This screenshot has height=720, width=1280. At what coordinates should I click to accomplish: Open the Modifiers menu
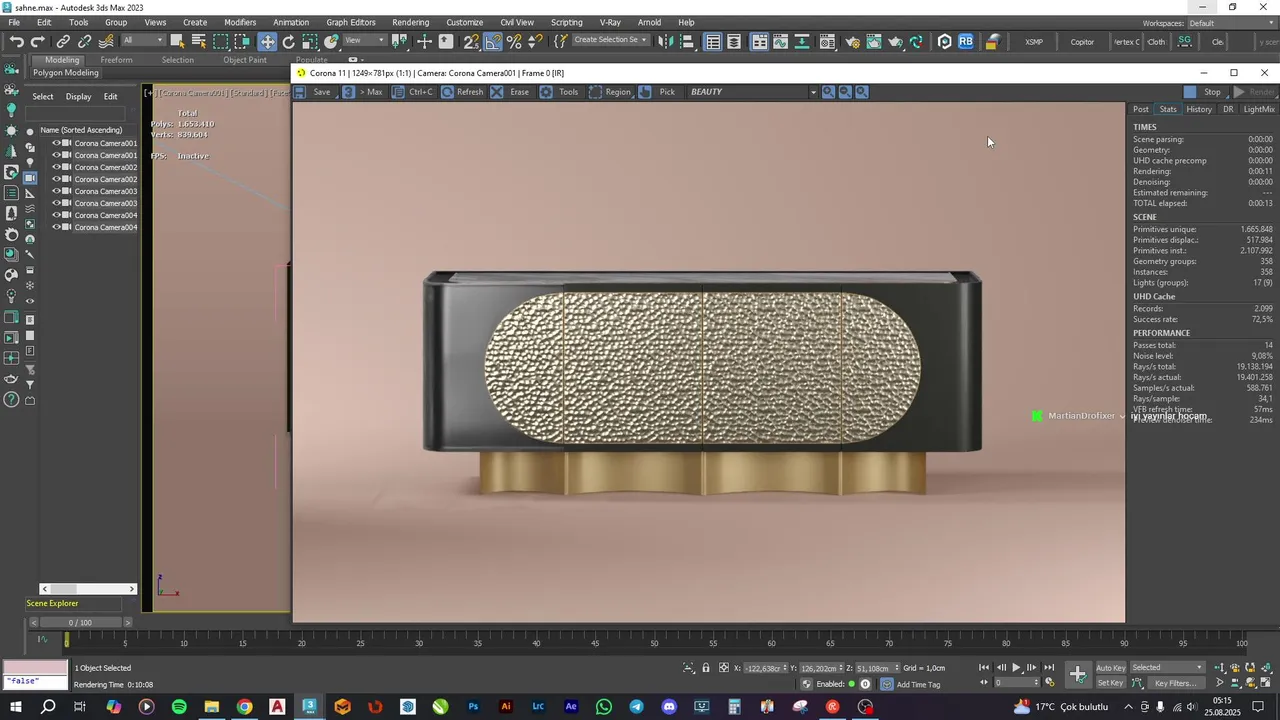pyautogui.click(x=240, y=22)
